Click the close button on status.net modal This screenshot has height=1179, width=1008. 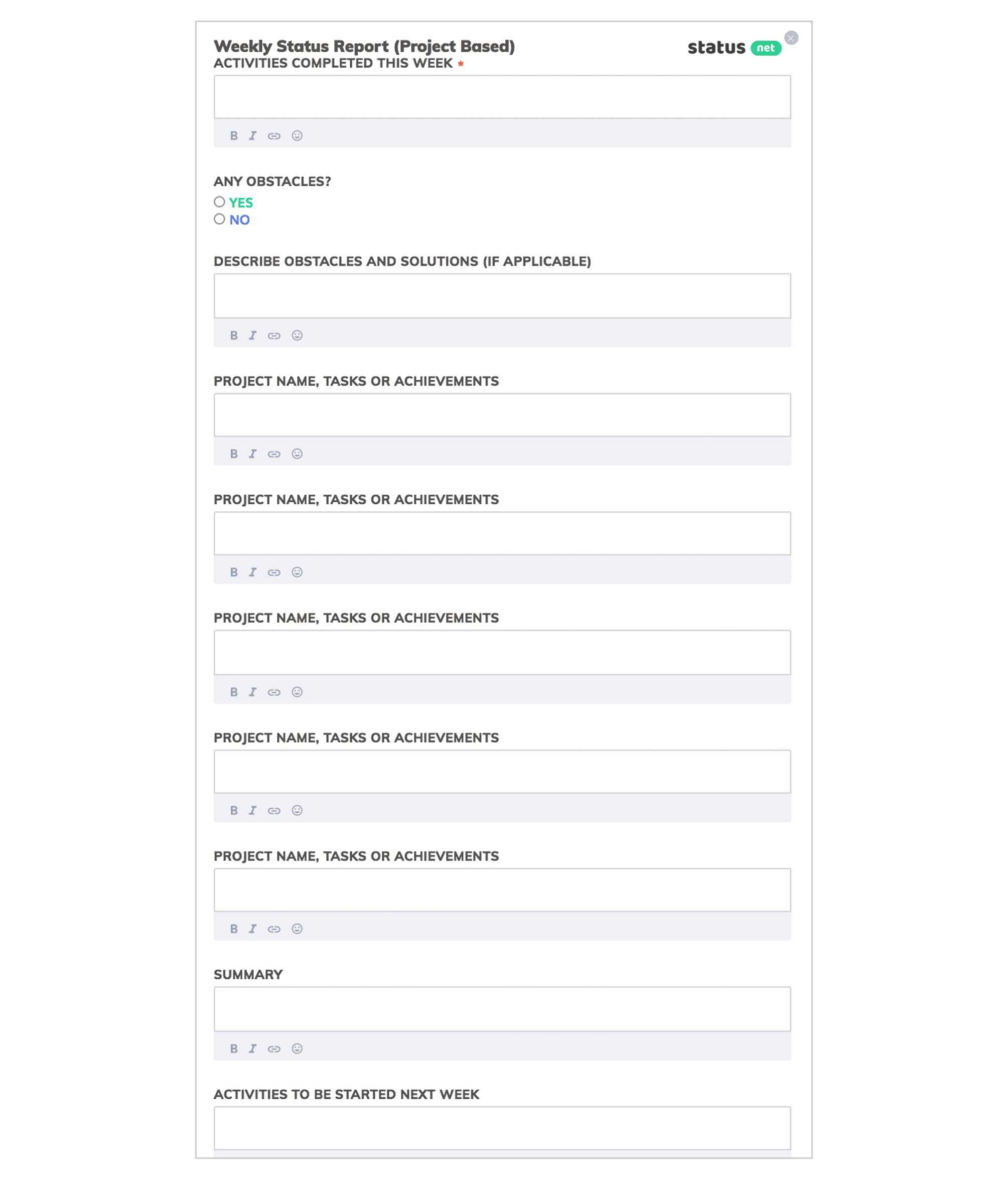click(791, 37)
